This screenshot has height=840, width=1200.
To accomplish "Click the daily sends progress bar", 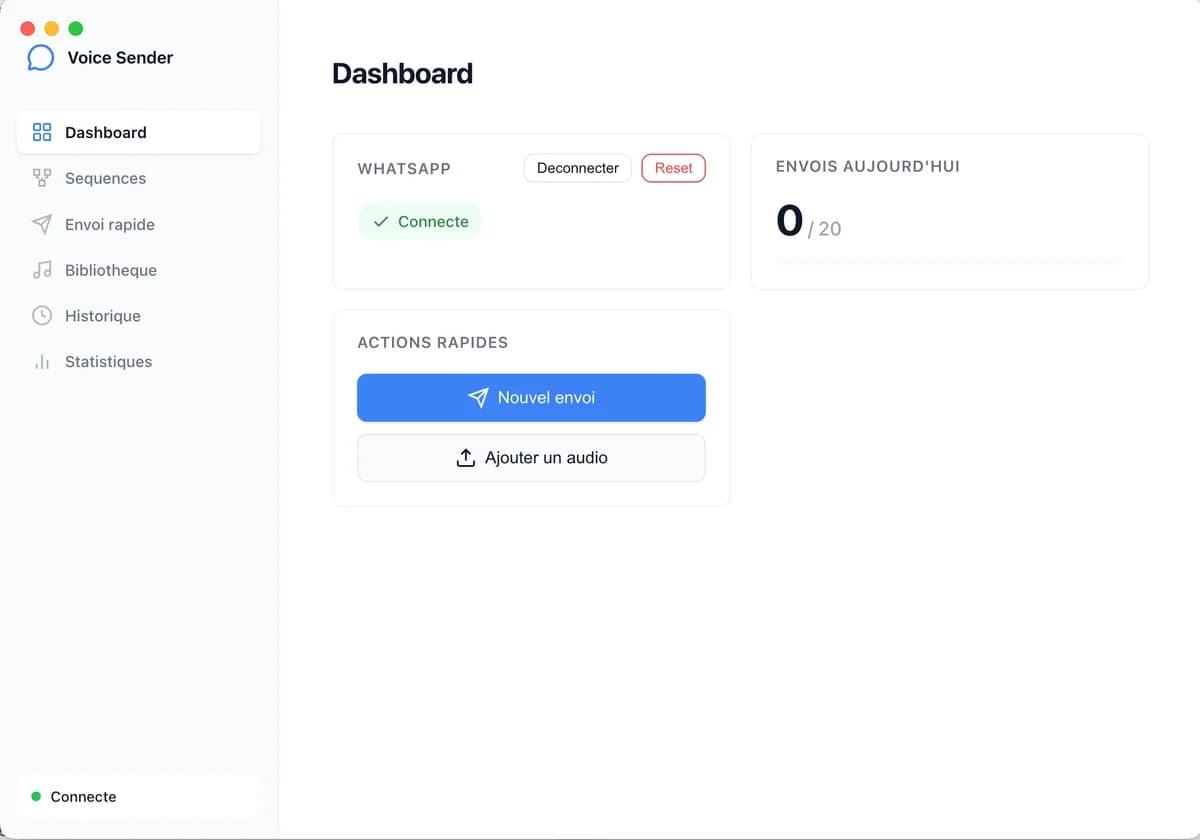I will (949, 261).
